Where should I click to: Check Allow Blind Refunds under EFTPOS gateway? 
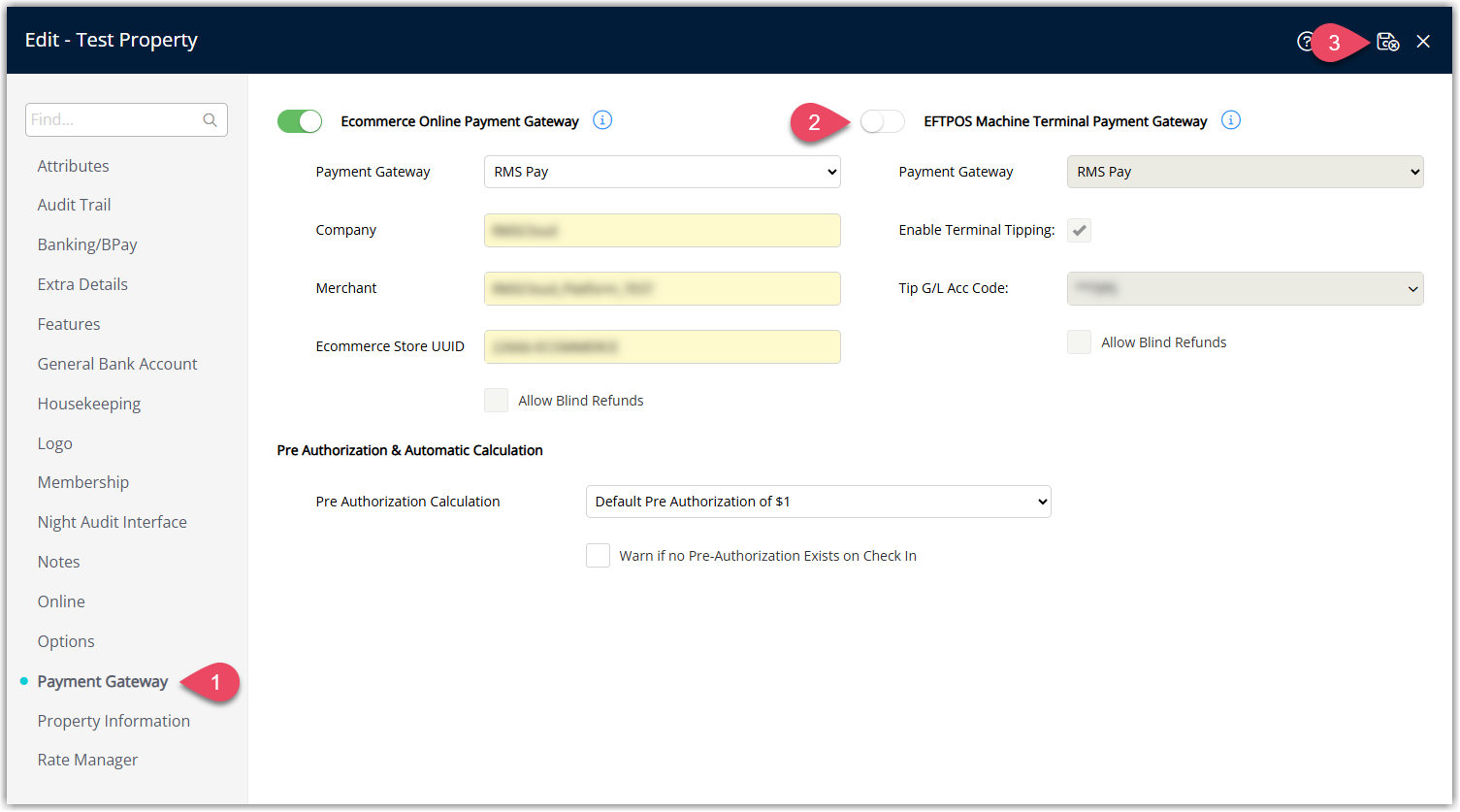tap(1079, 342)
